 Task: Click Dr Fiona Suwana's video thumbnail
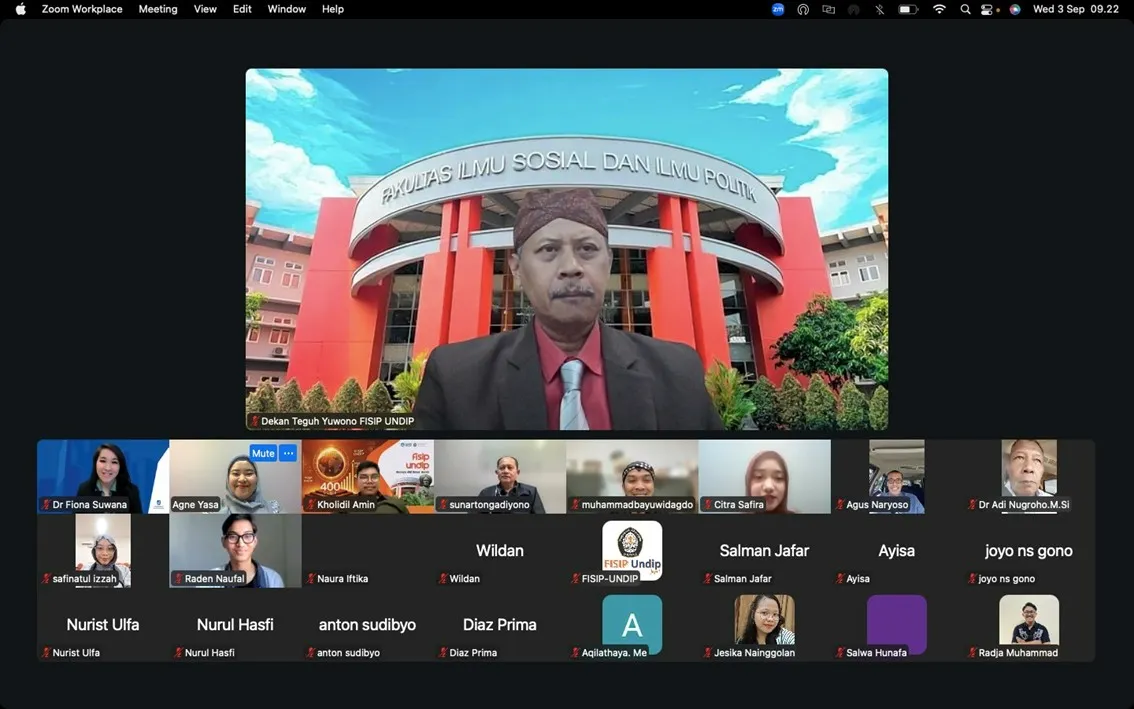point(103,476)
